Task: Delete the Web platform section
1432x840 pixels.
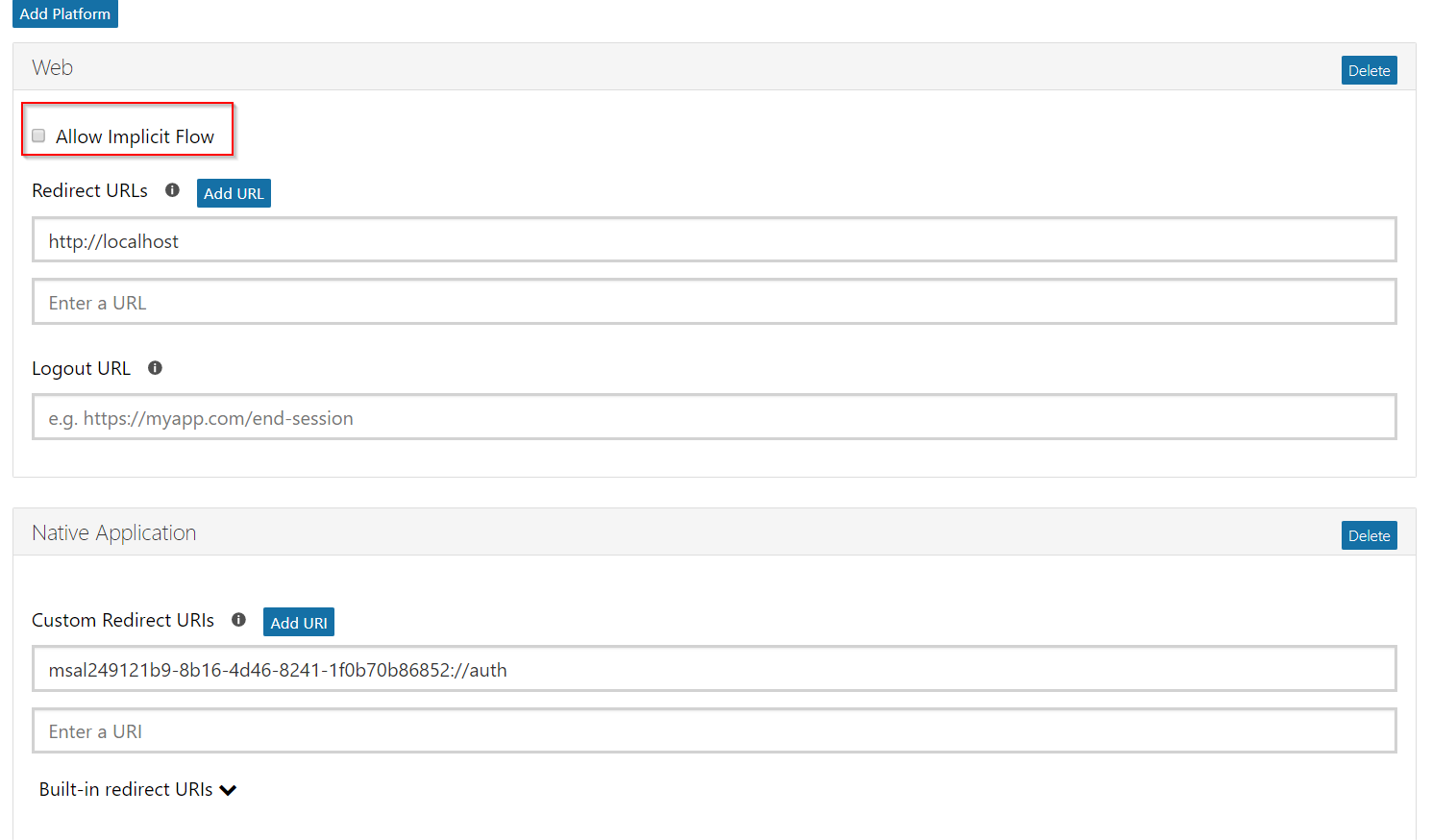Action: point(1369,70)
